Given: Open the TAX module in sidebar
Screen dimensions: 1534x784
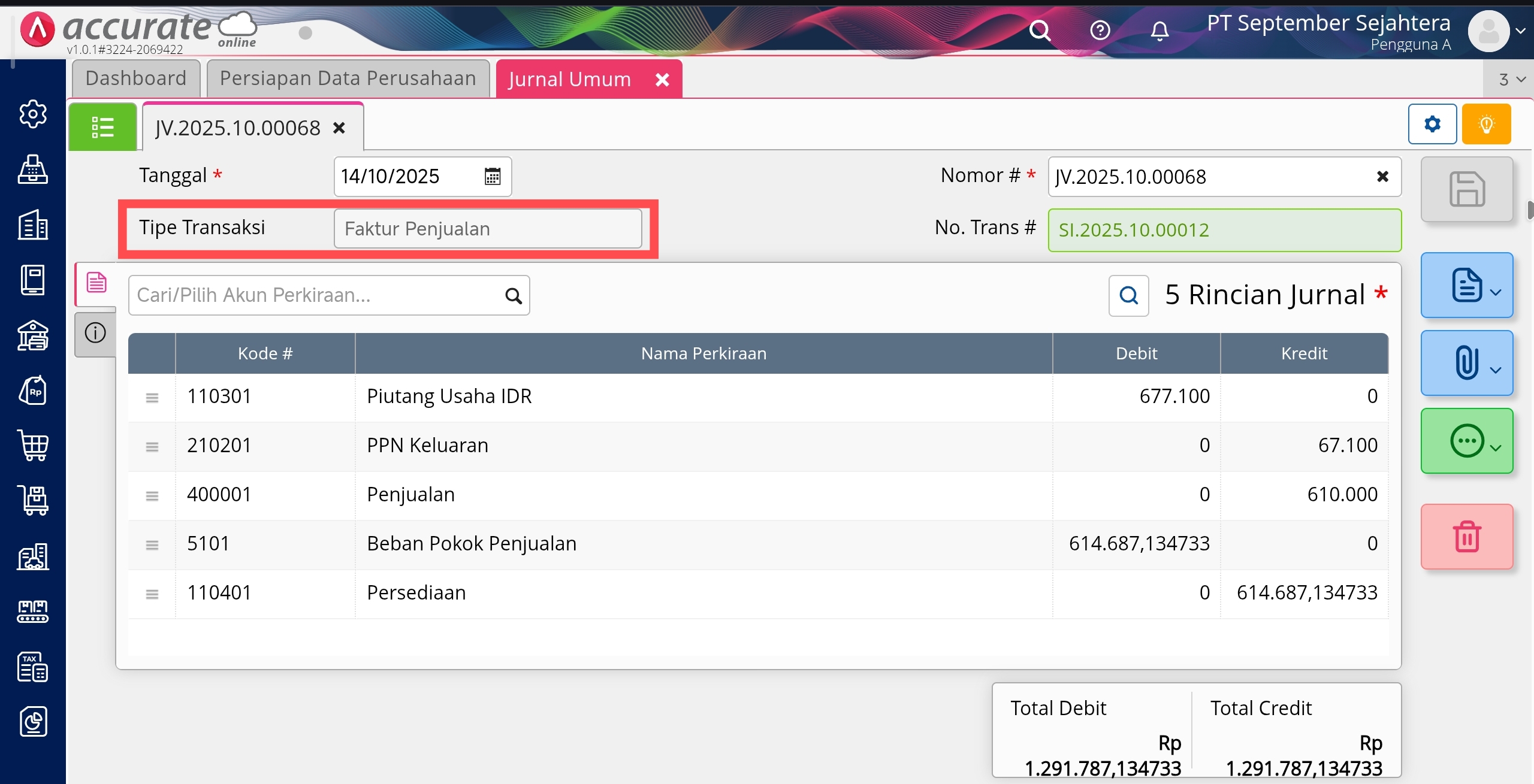Looking at the screenshot, I should [34, 666].
